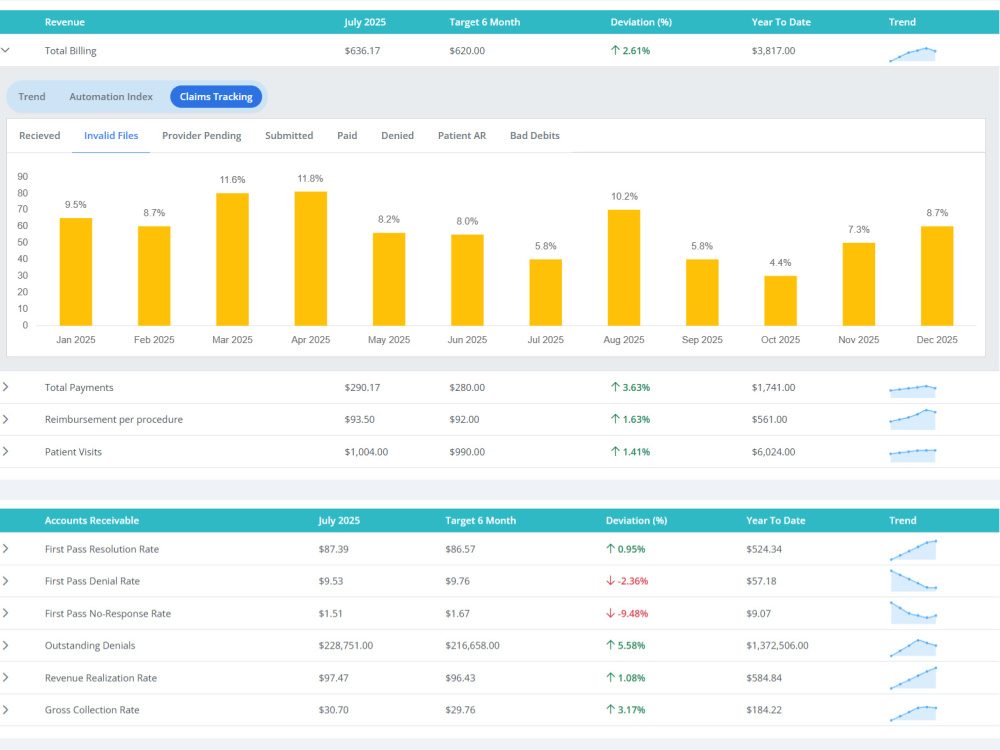This screenshot has width=1000, height=750.
Task: Collapse the Total Billing row
Action: 5,50
